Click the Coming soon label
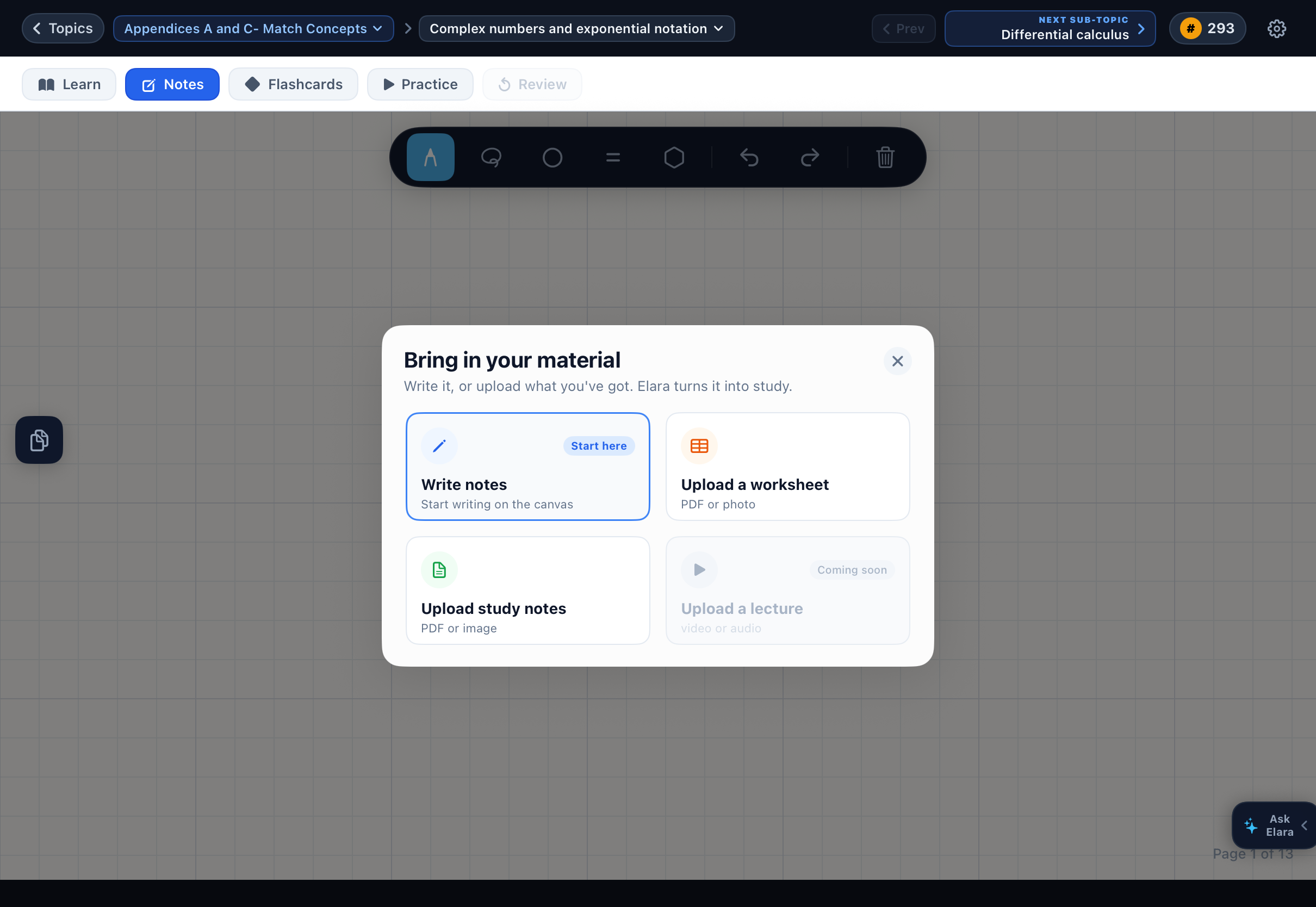The height and width of the screenshot is (907, 1316). [x=852, y=570]
